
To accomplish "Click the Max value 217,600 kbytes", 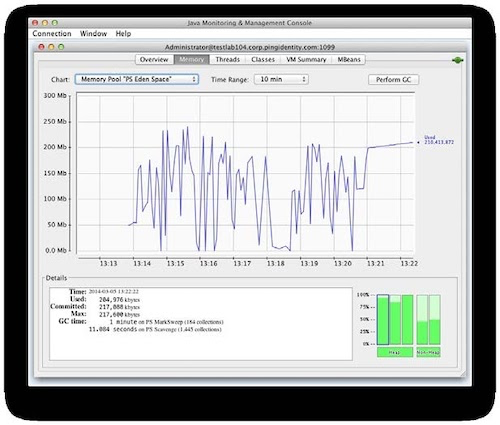I will point(119,314).
